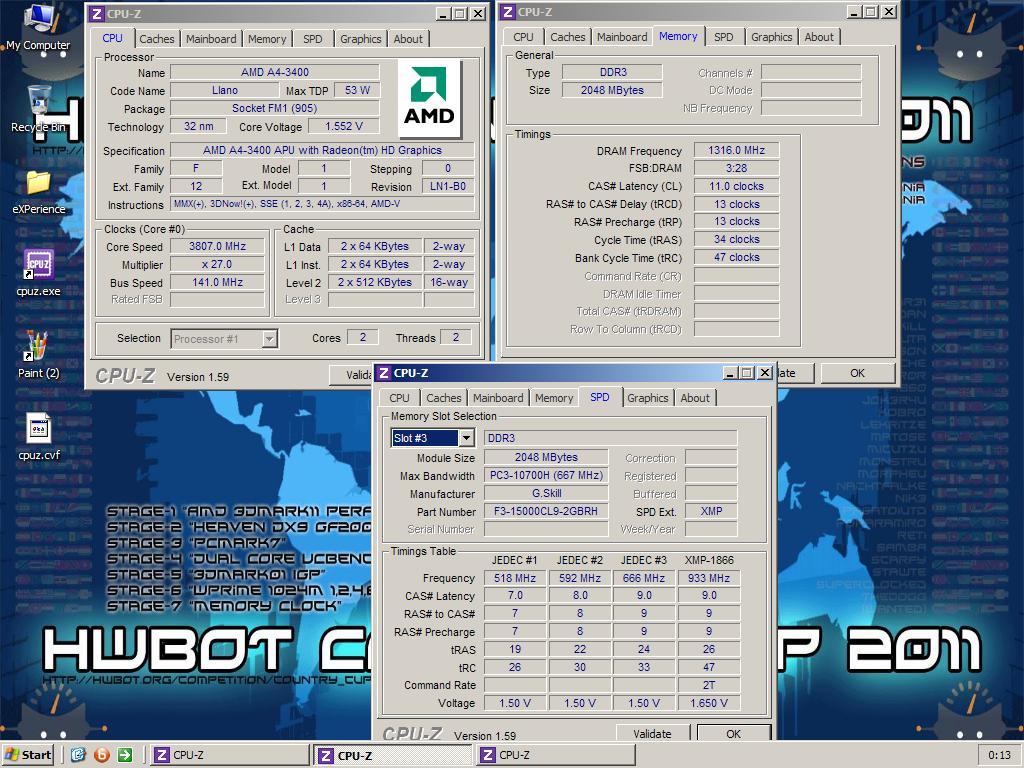The width and height of the screenshot is (1024, 768).
Task: Open About tab in Memory window
Action: [x=819, y=37]
